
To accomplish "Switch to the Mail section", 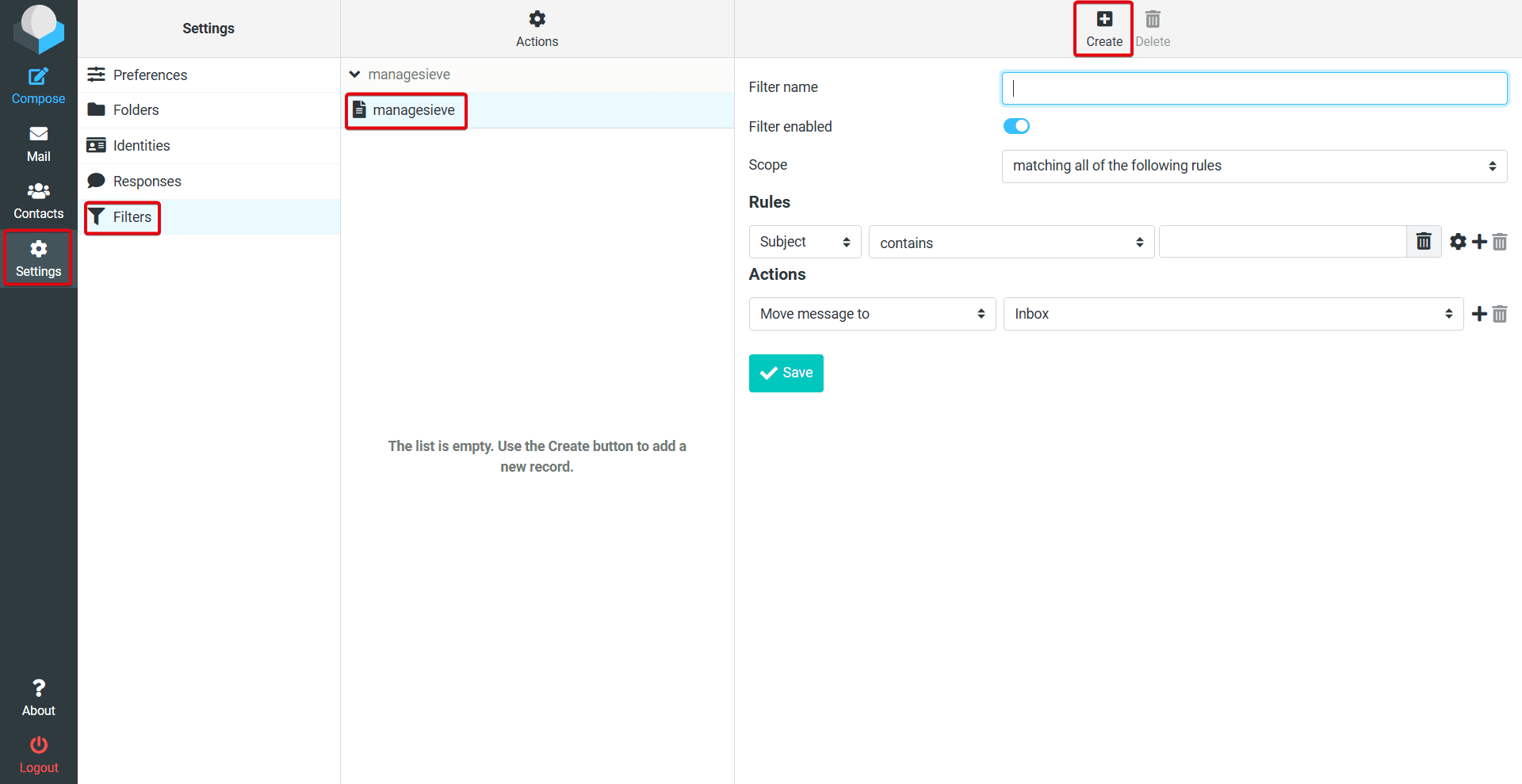I will click(x=38, y=143).
